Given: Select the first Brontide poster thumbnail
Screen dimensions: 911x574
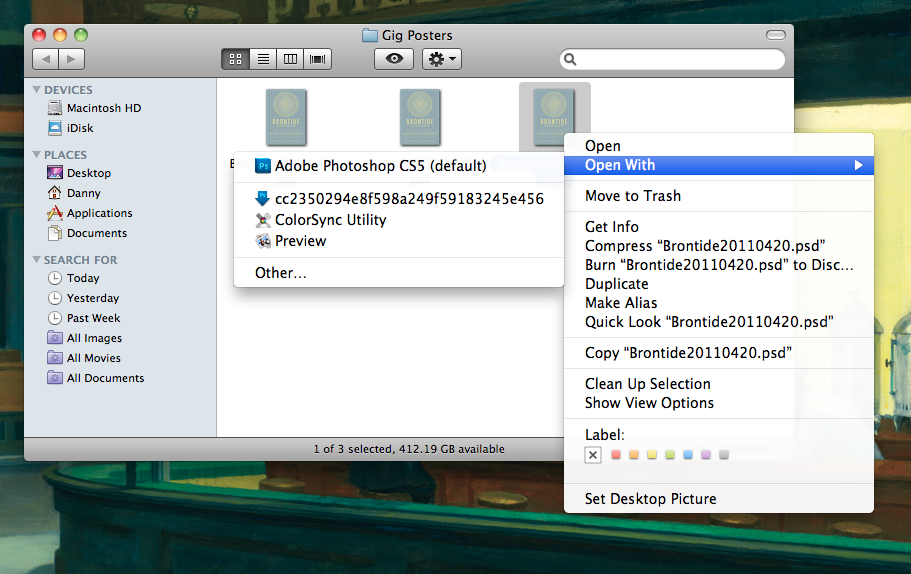Looking at the screenshot, I should point(286,117).
